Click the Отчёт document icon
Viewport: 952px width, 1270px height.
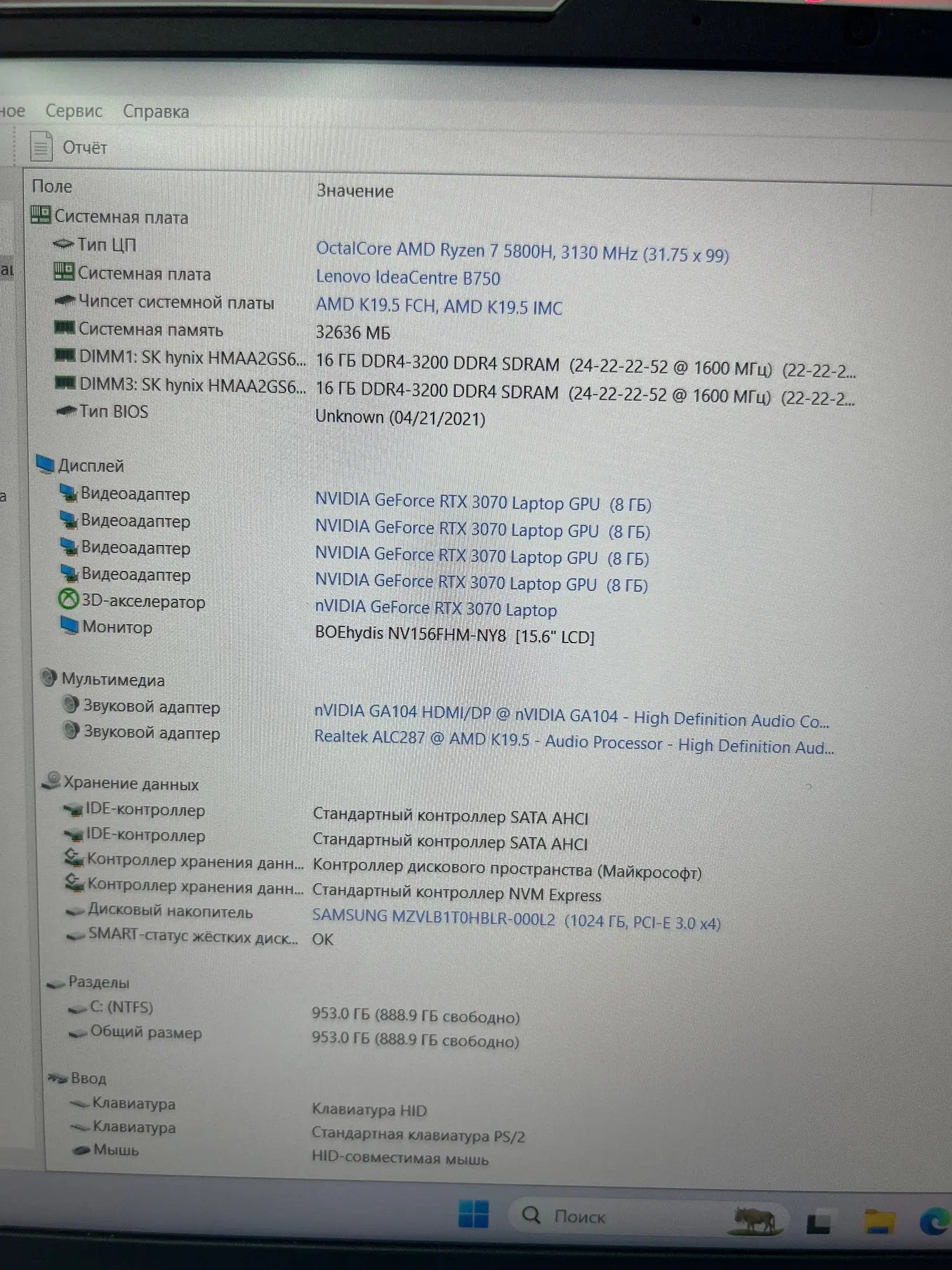[x=41, y=147]
